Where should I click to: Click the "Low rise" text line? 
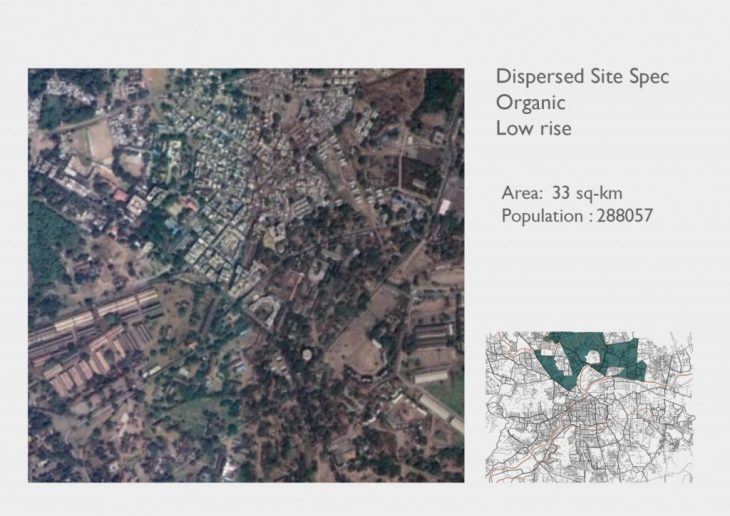pos(534,127)
